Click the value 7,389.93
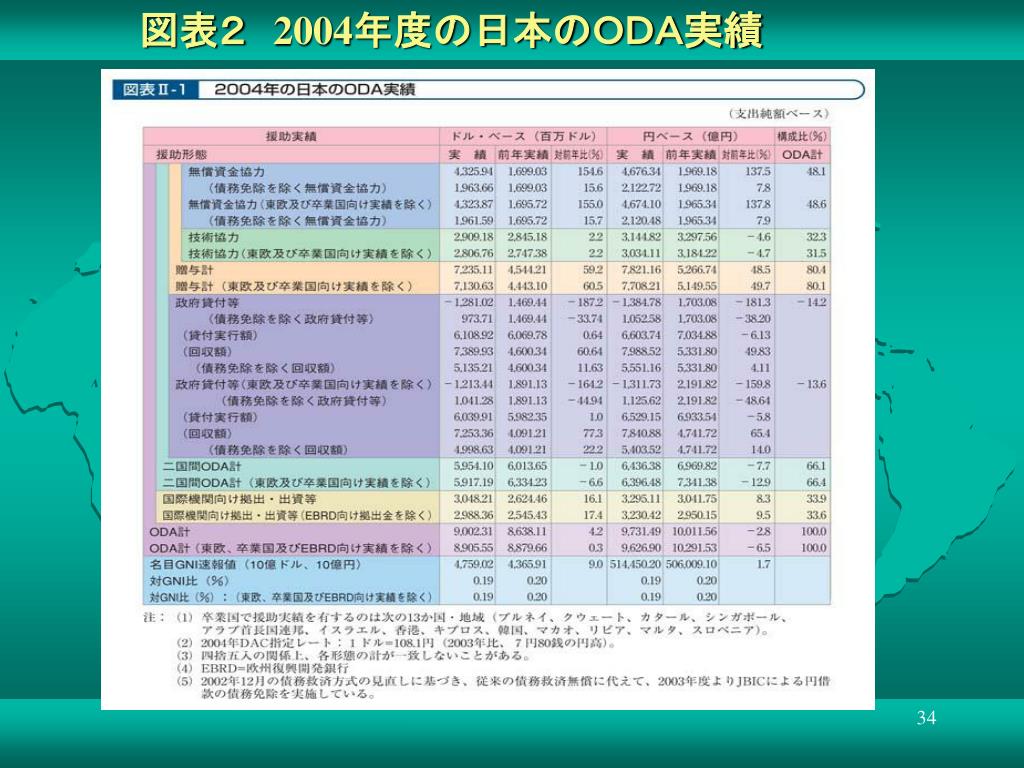 (x=473, y=351)
